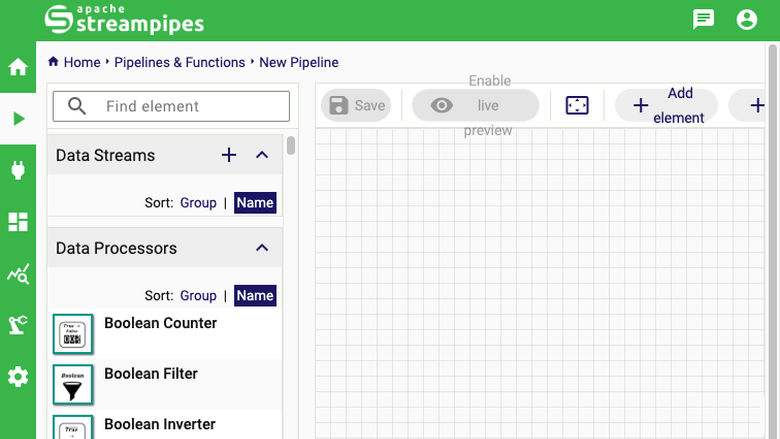Open the Data Explorer chart icon

pos(18,273)
